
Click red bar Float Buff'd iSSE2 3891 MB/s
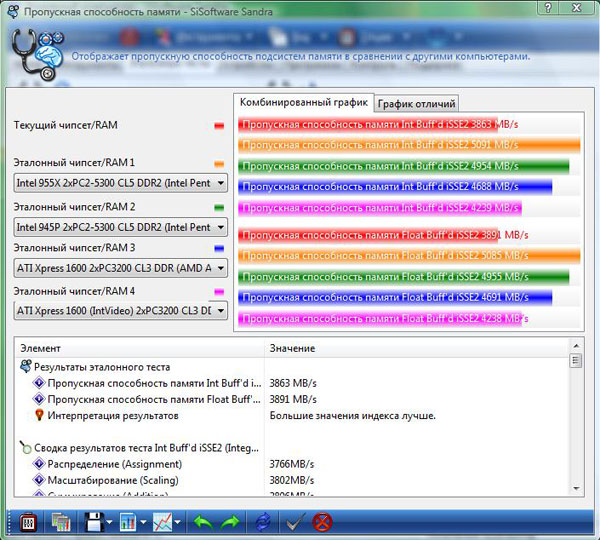(x=369, y=235)
